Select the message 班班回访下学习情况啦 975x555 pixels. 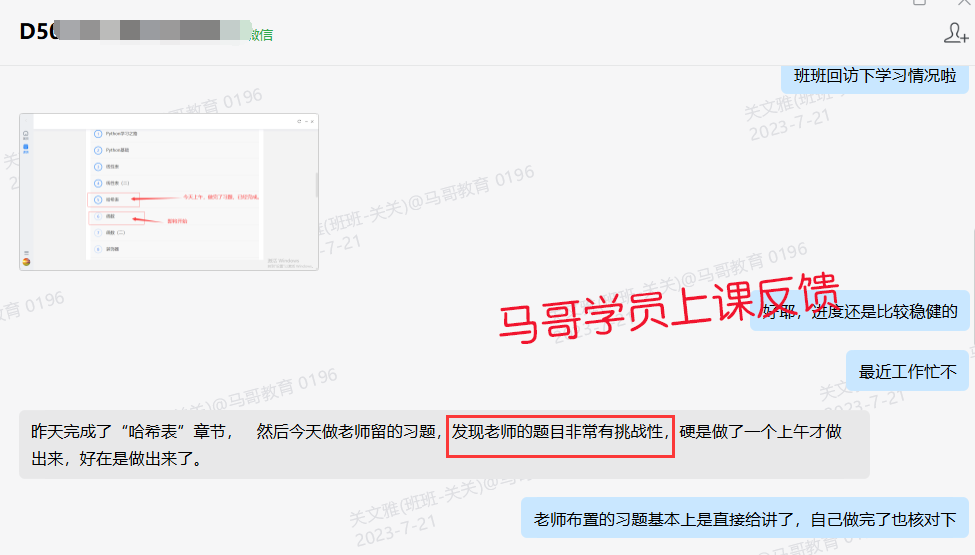coord(874,76)
